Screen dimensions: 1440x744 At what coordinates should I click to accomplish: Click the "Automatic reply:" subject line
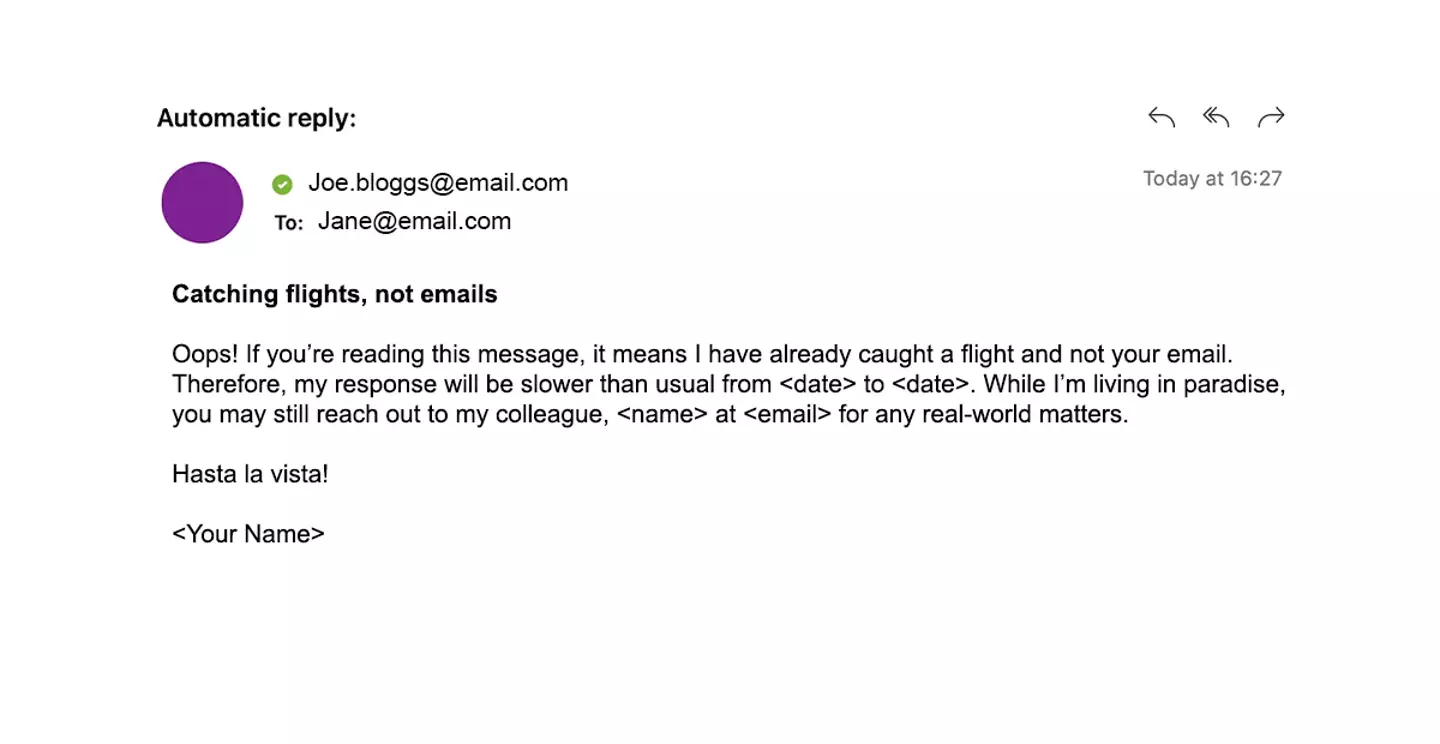pyautogui.click(x=256, y=118)
